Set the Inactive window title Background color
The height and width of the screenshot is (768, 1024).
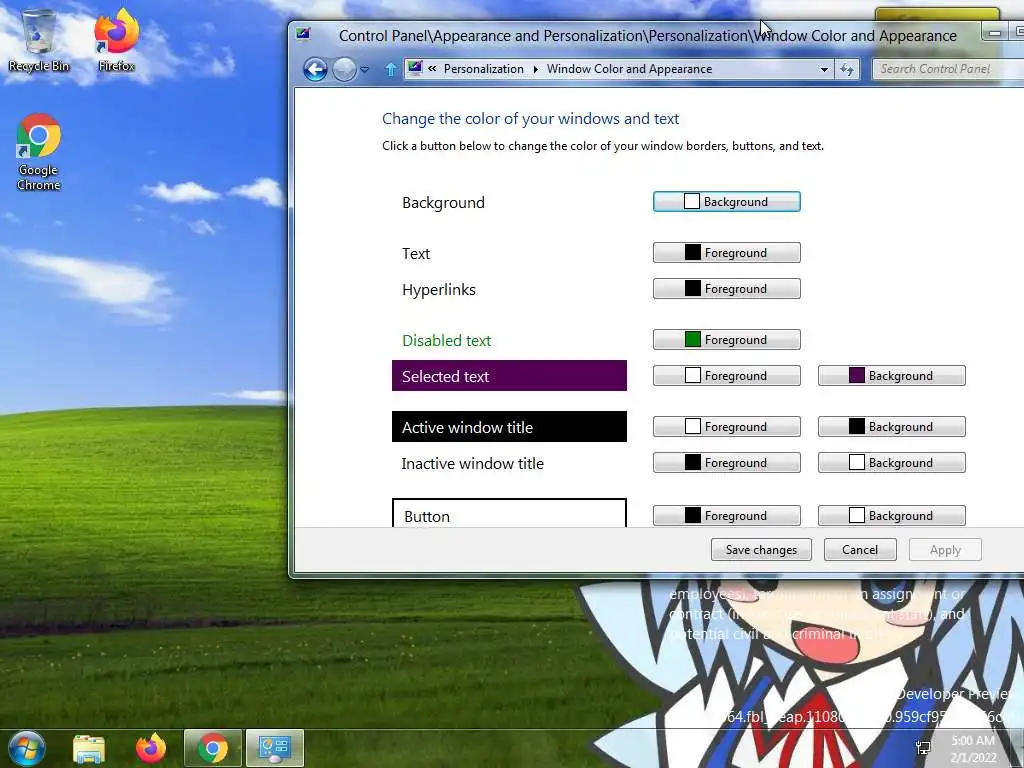891,462
